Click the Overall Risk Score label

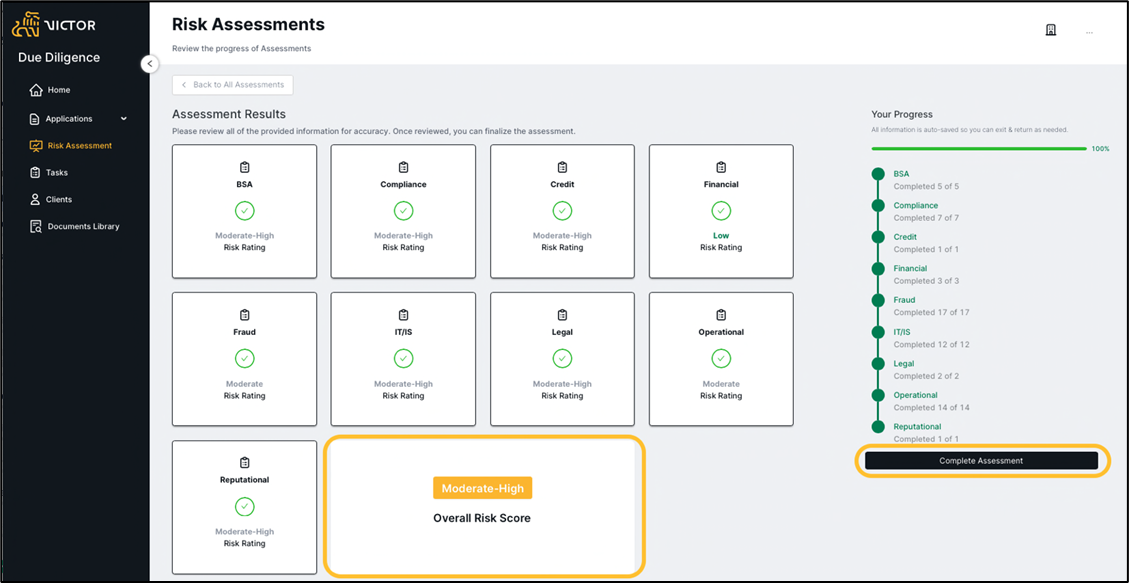coord(482,518)
